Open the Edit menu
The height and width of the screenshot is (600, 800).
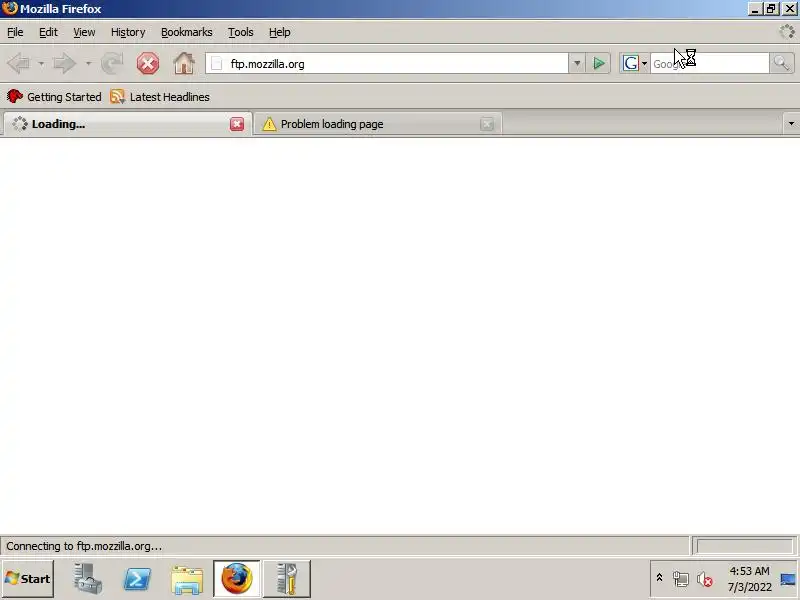tap(48, 32)
